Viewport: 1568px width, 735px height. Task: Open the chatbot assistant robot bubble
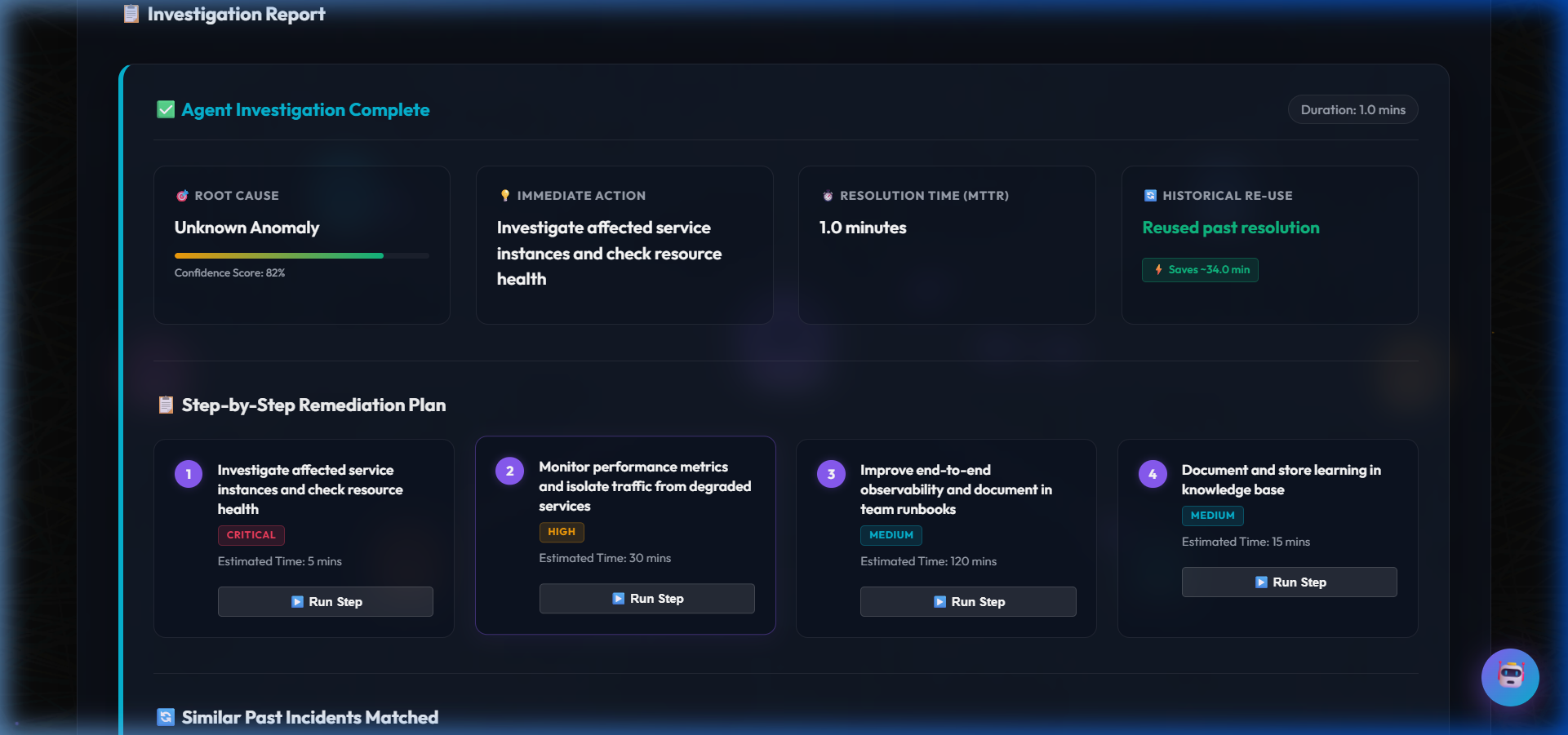coord(1510,677)
